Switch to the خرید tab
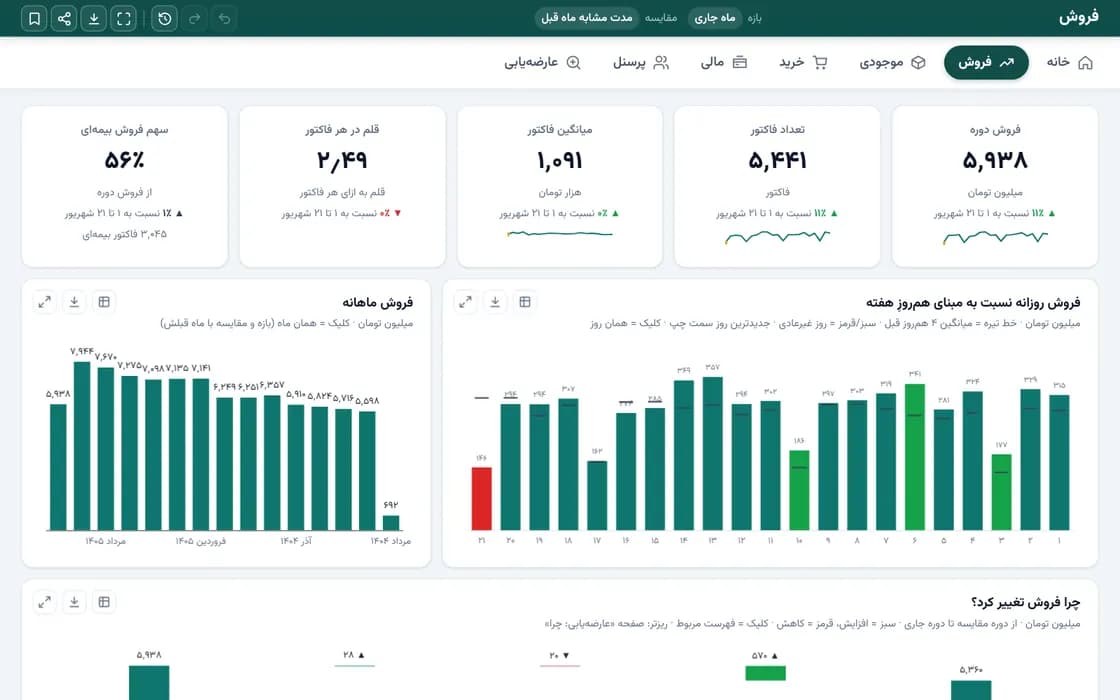 (803, 63)
